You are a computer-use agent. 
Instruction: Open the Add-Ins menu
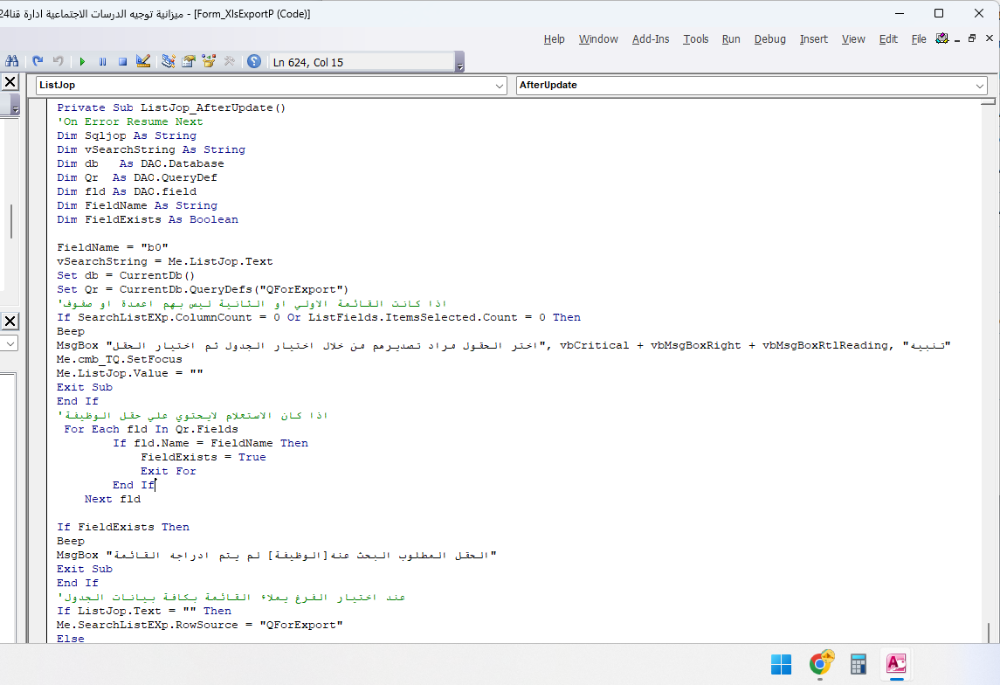point(651,39)
